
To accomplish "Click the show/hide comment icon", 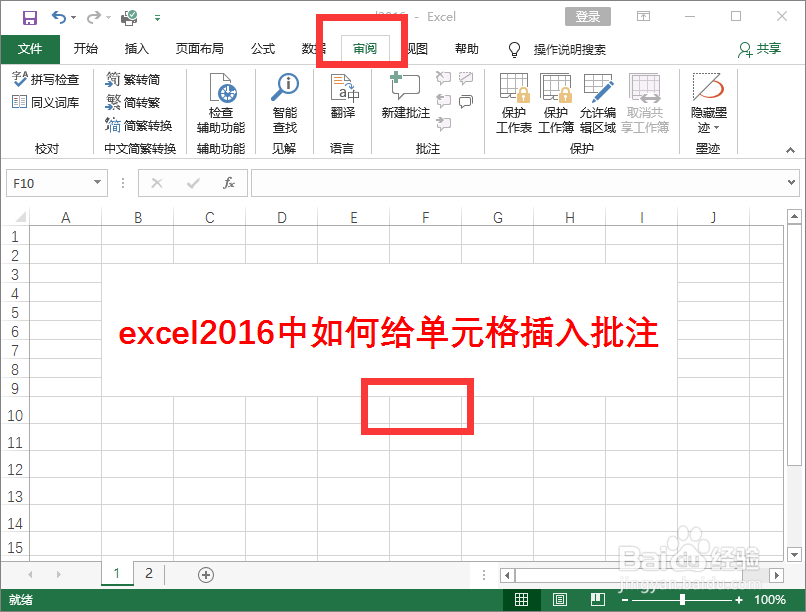I will [x=466, y=78].
